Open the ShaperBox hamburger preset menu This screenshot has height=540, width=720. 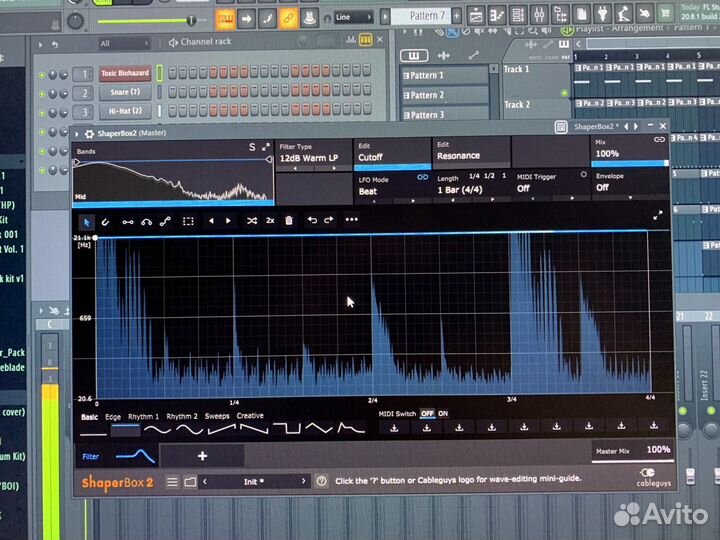(x=172, y=482)
